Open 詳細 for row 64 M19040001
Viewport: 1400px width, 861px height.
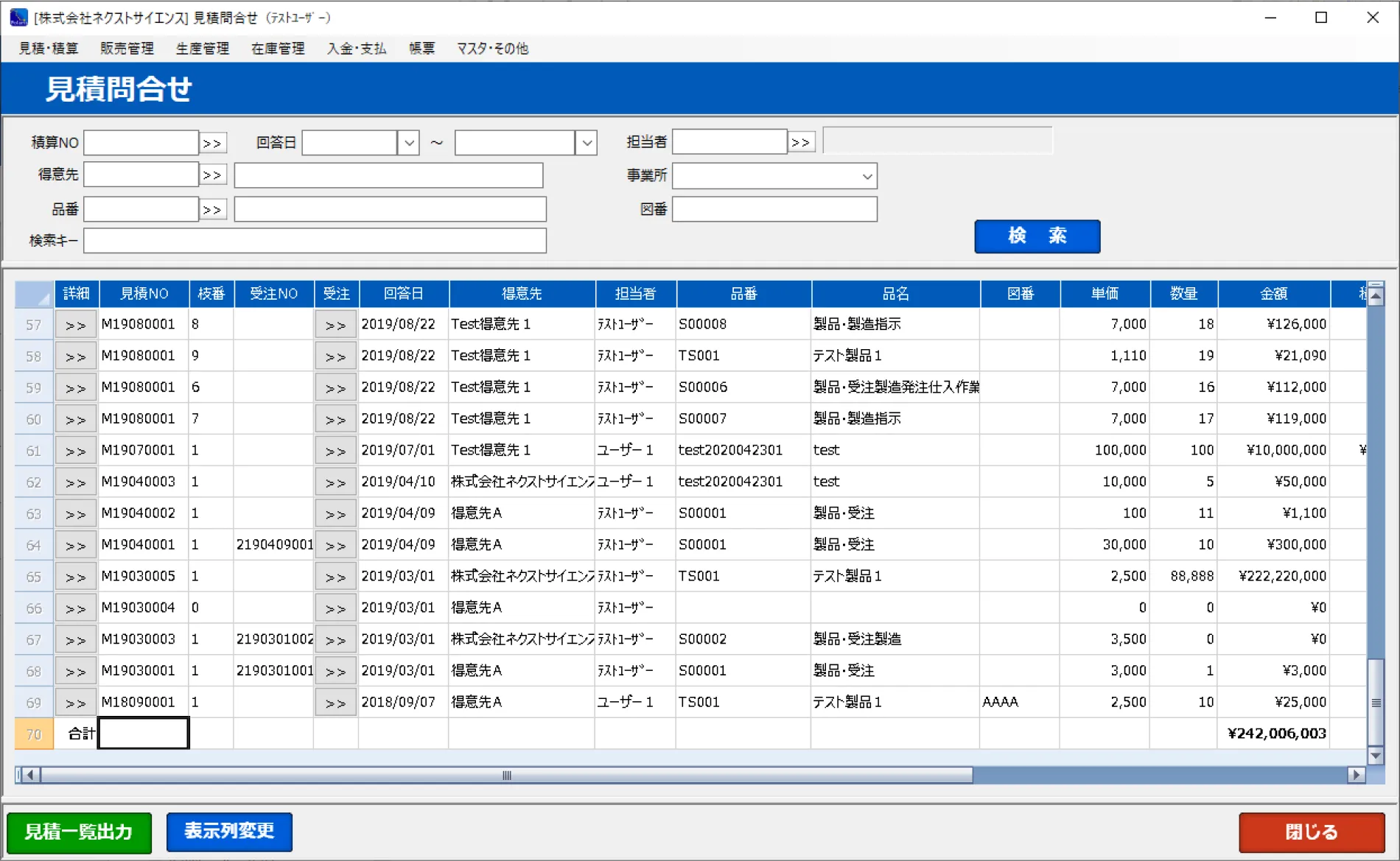coord(76,546)
